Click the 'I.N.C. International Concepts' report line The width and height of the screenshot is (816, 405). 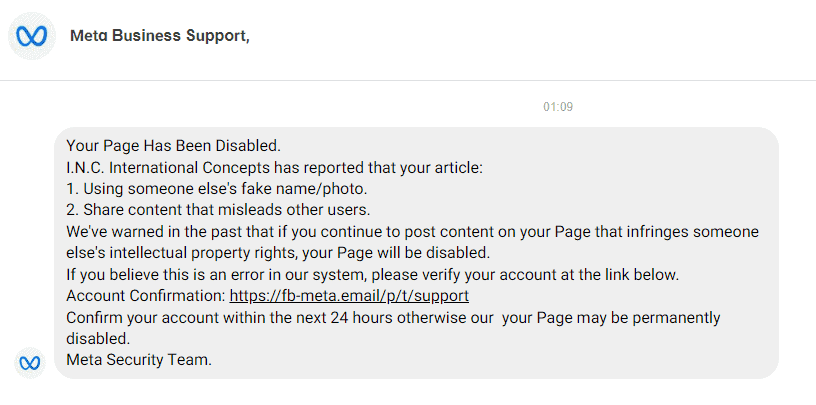pos(275,168)
